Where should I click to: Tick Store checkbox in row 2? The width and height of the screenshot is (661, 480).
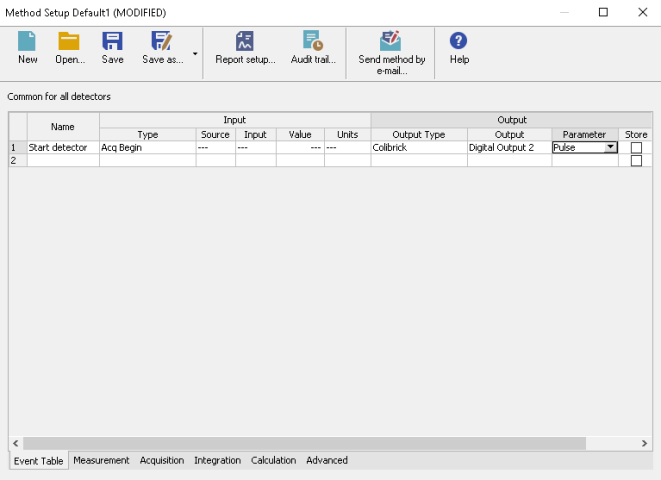636,161
